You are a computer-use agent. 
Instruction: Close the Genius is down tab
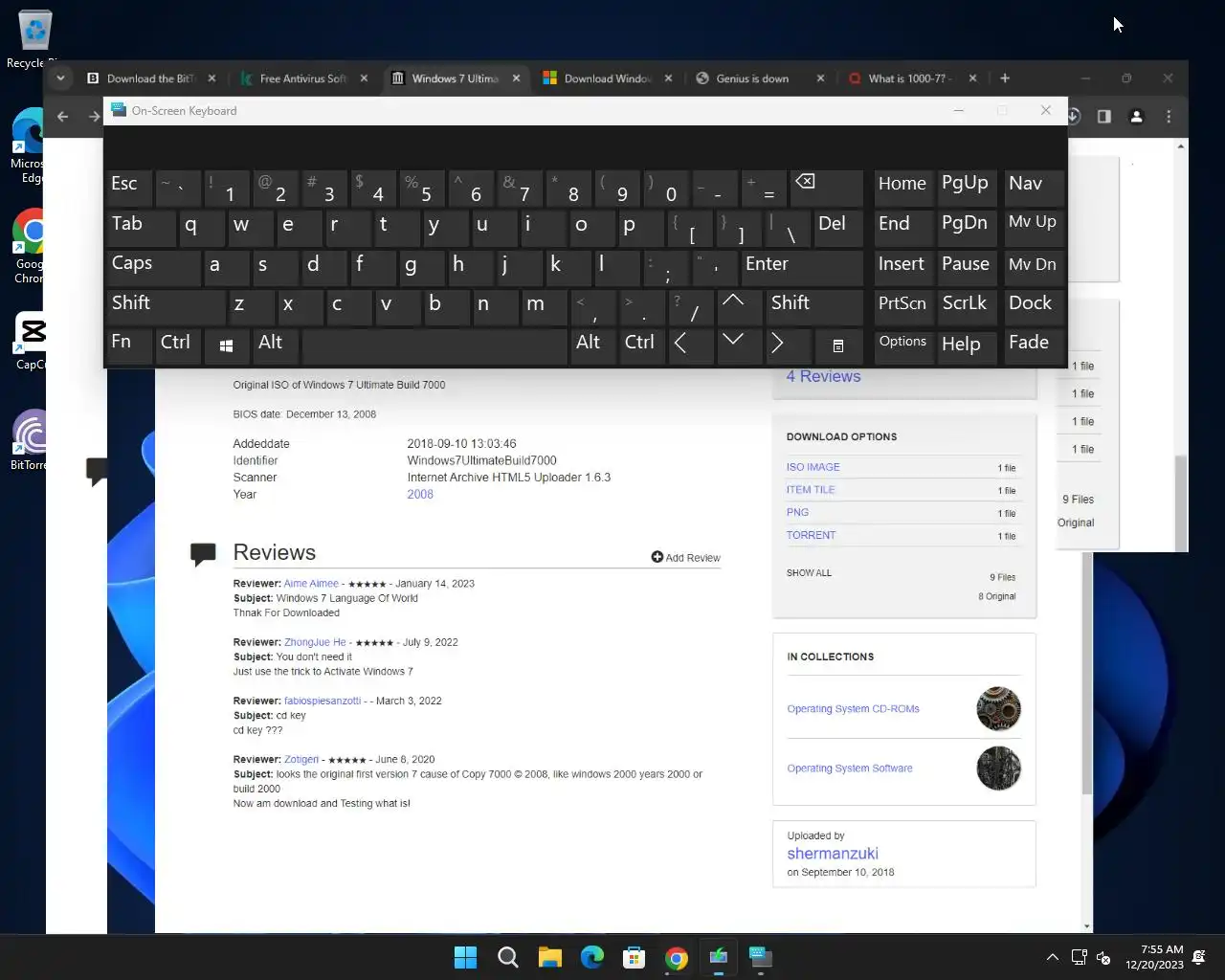point(820,78)
